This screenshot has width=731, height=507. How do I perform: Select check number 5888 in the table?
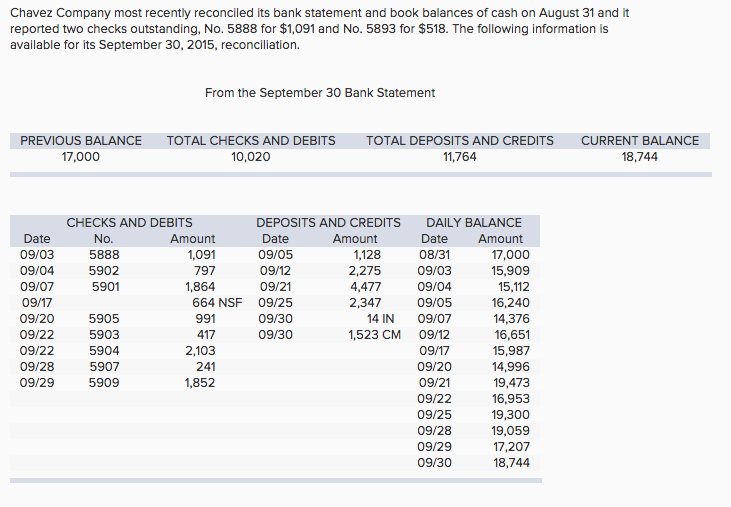click(104, 255)
